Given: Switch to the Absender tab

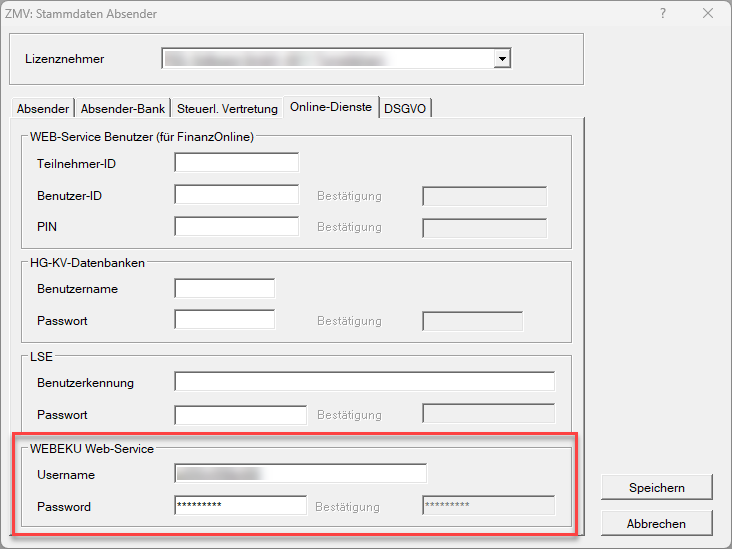Looking at the screenshot, I should click(43, 108).
